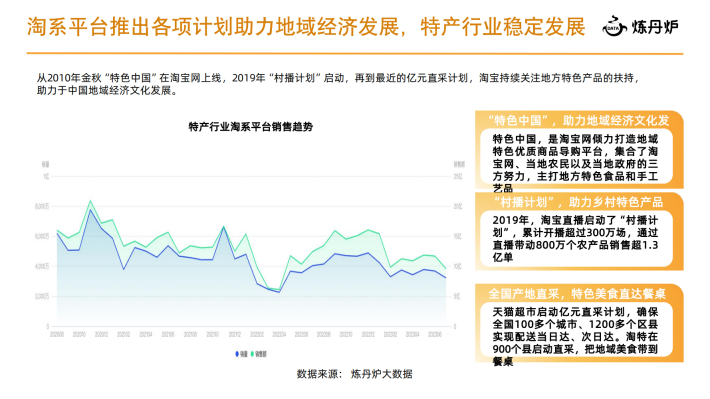Click the 村播计划 2019年 description box
Screen dimensions: 710x399
(576, 239)
